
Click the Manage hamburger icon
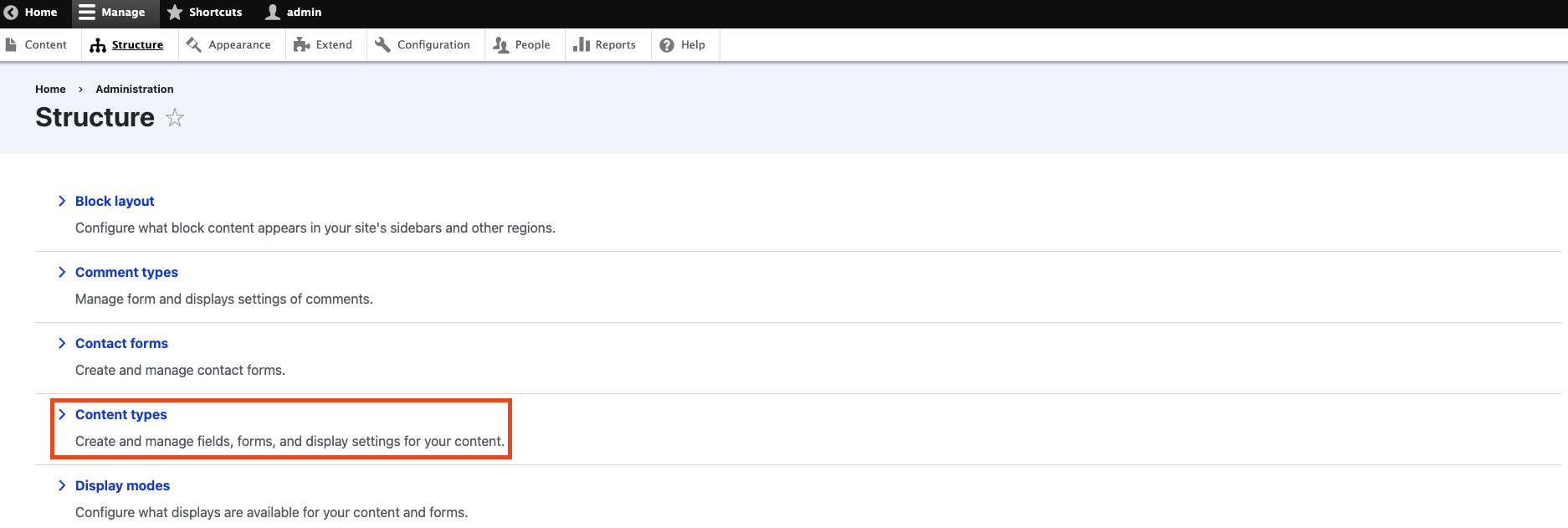tap(86, 13)
